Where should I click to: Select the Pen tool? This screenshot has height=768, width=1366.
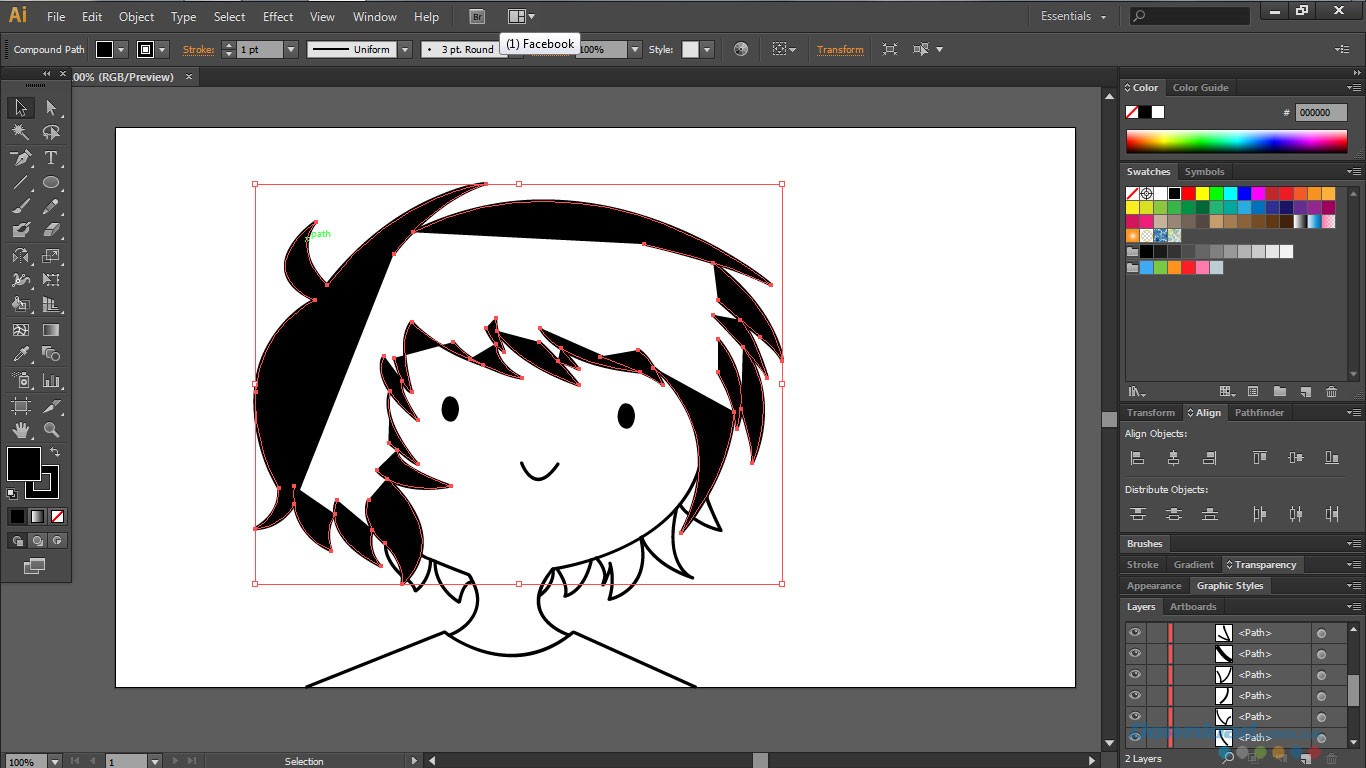coord(20,158)
